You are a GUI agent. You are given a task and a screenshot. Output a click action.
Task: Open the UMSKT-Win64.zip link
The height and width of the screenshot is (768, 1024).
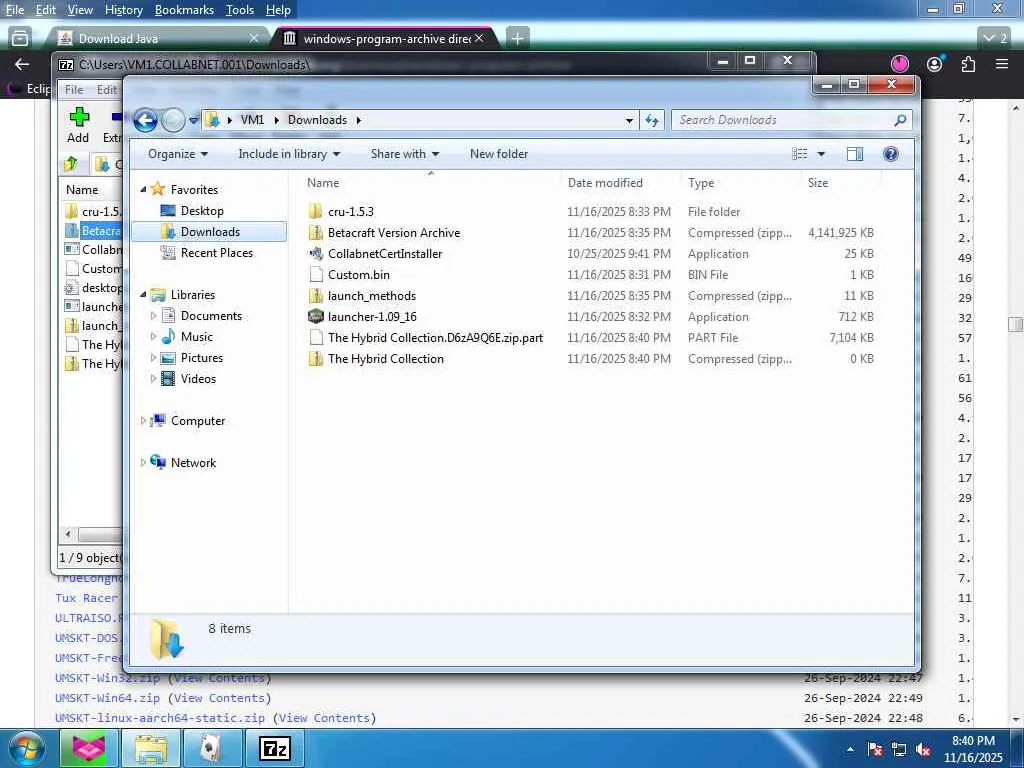[x=108, y=698]
